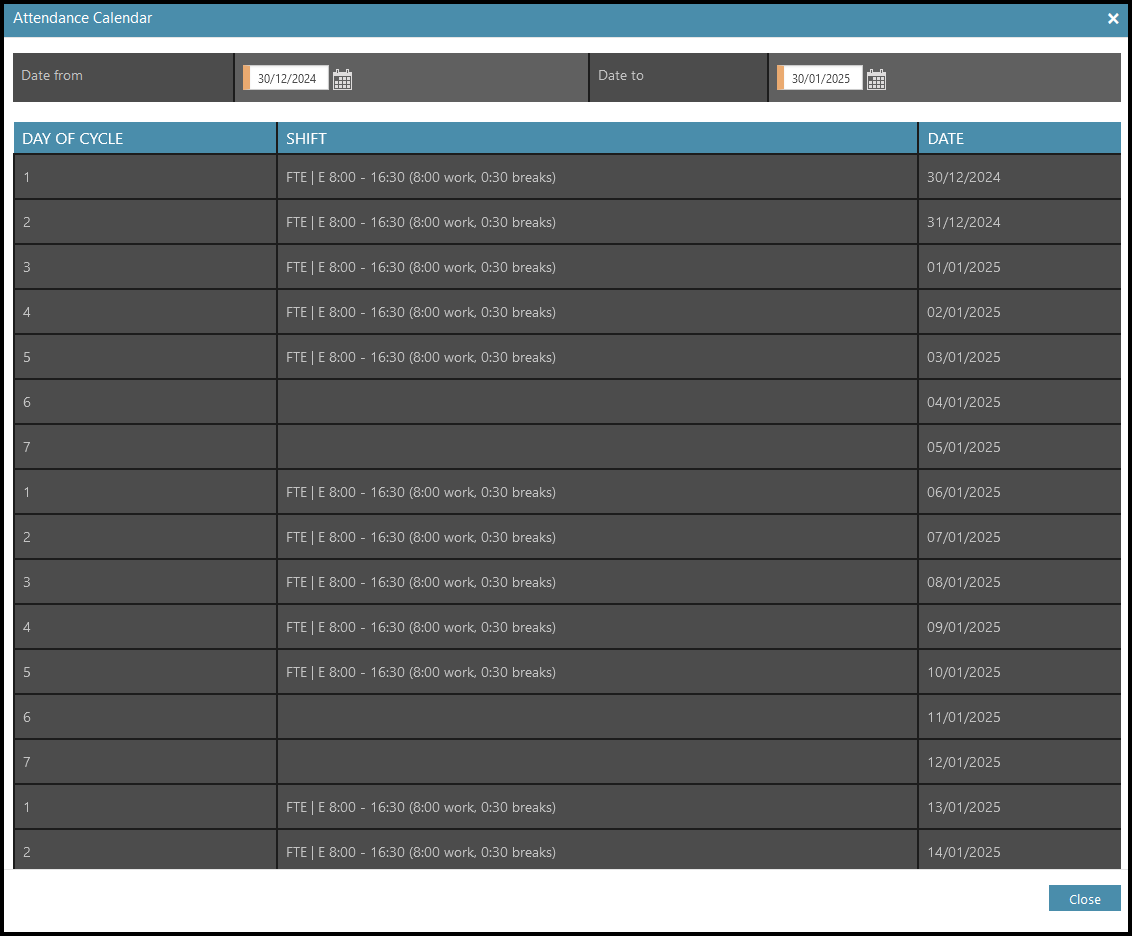This screenshot has width=1132, height=936.
Task: Select the empty shift cell for 04/01/2025
Action: 597,403
